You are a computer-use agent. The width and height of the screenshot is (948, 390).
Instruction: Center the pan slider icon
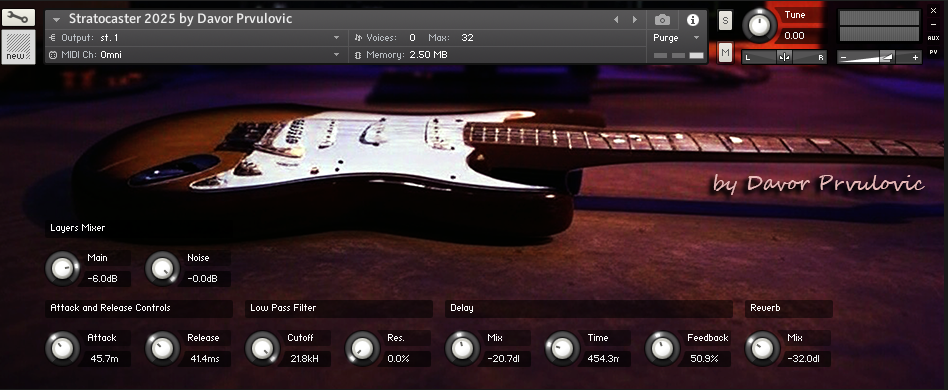[x=784, y=57]
